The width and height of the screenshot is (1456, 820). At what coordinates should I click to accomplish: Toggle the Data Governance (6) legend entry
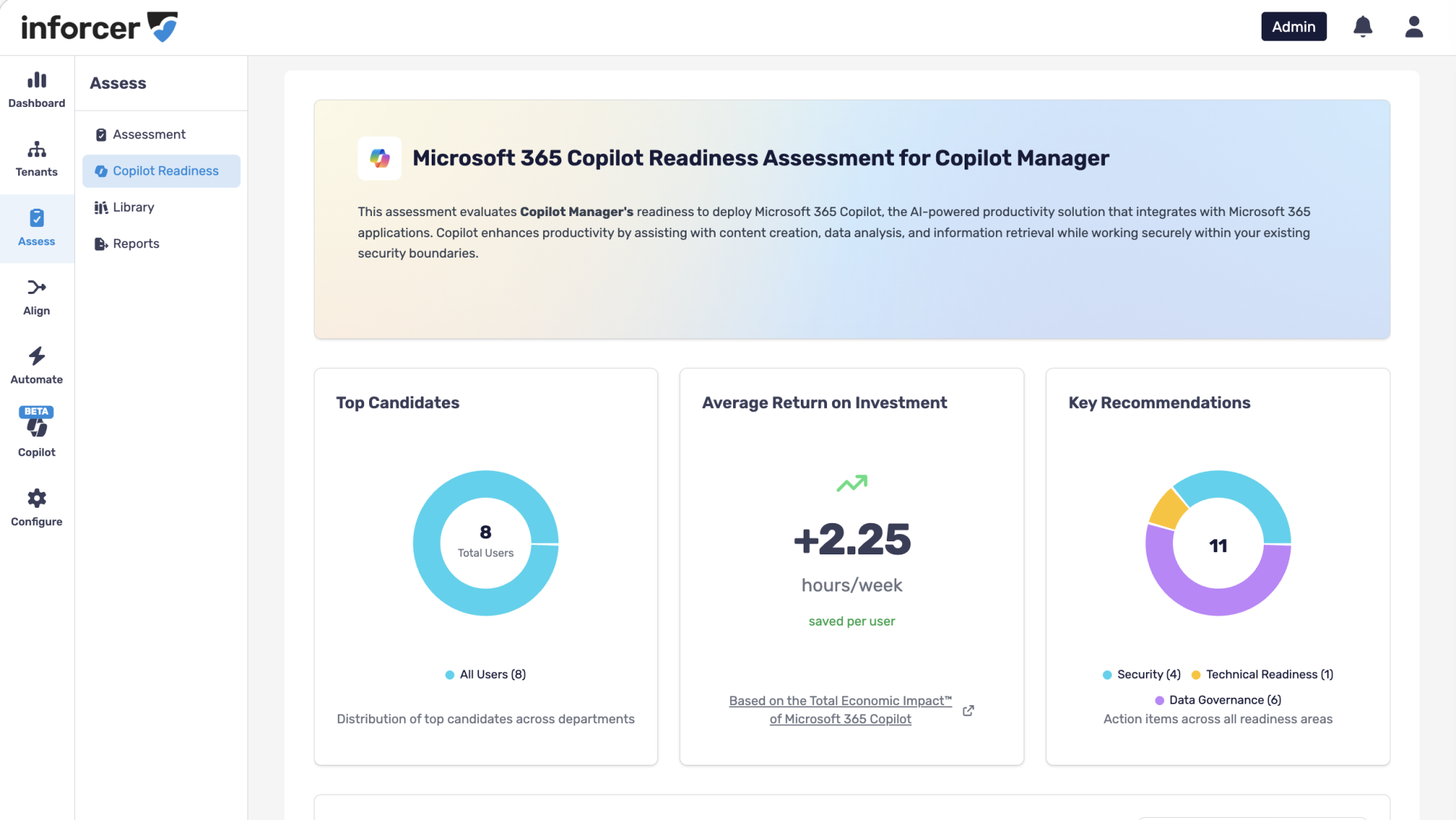[x=1218, y=700]
